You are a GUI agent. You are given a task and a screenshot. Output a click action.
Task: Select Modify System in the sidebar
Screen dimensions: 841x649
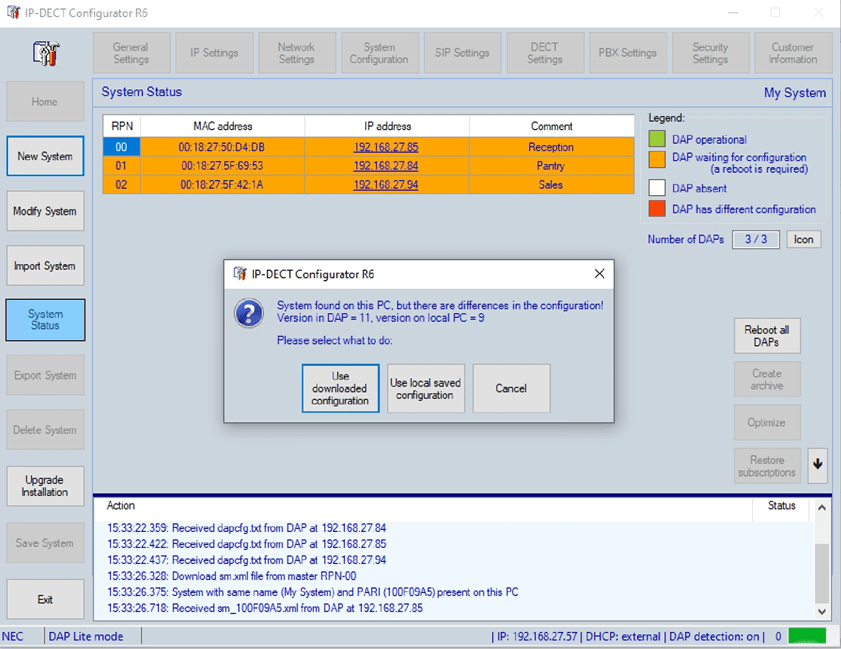pos(45,211)
